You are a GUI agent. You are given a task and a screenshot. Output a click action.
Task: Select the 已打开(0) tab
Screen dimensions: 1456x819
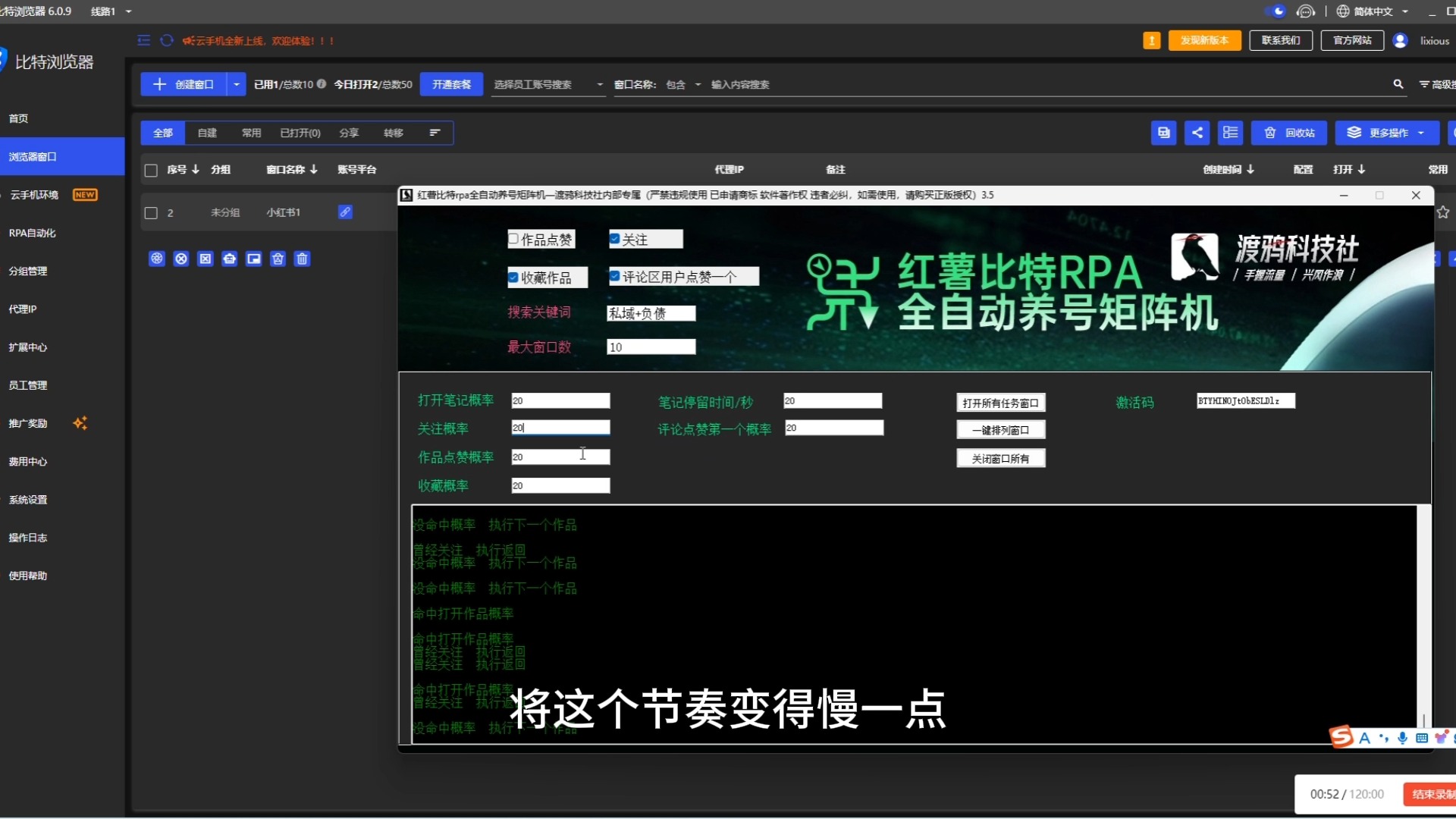click(x=300, y=133)
